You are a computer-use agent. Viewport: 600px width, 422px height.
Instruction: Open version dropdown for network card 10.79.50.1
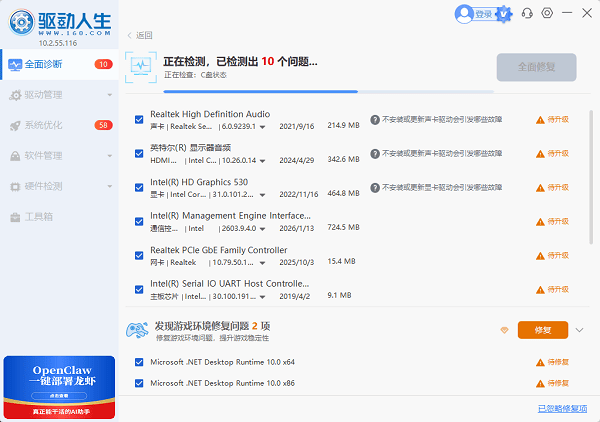(x=262, y=263)
